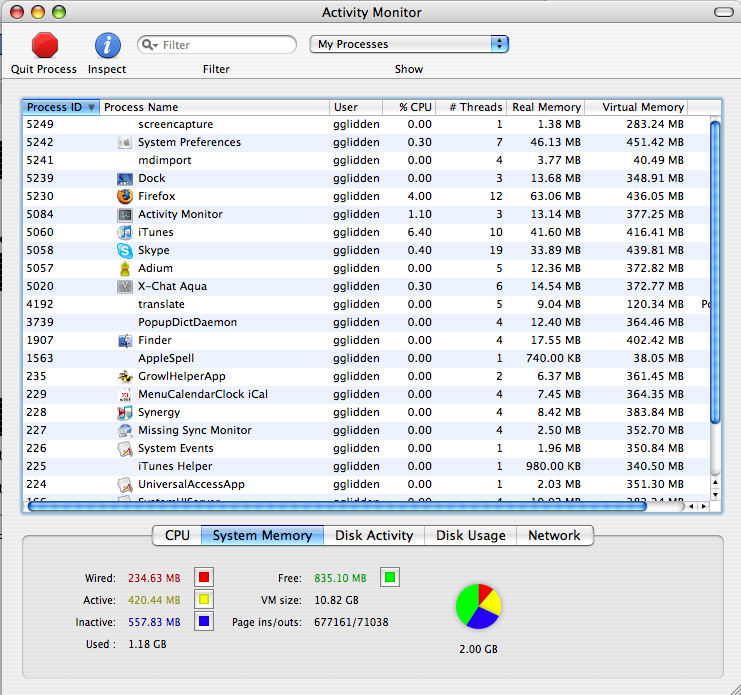Select the iTunes Helper process row
Viewport: 741px width, 695px height.
pyautogui.click(x=366, y=466)
